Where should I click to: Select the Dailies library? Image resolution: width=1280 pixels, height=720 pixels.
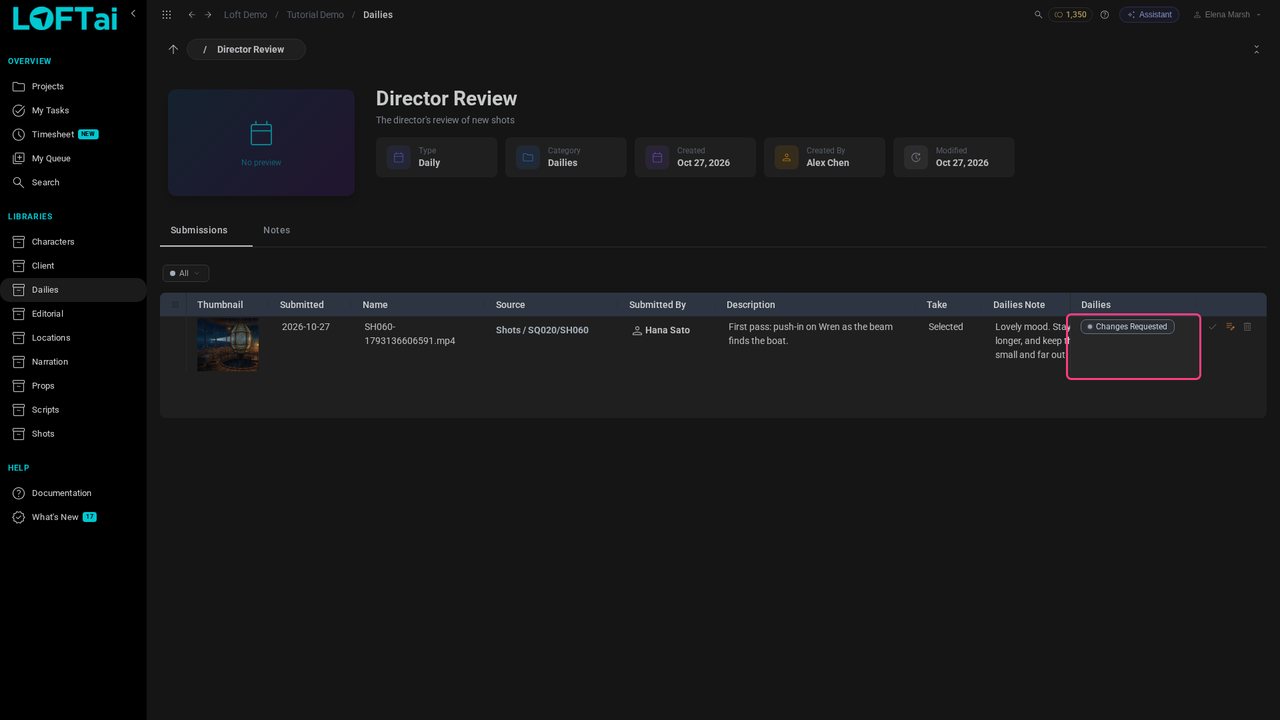[73, 290]
